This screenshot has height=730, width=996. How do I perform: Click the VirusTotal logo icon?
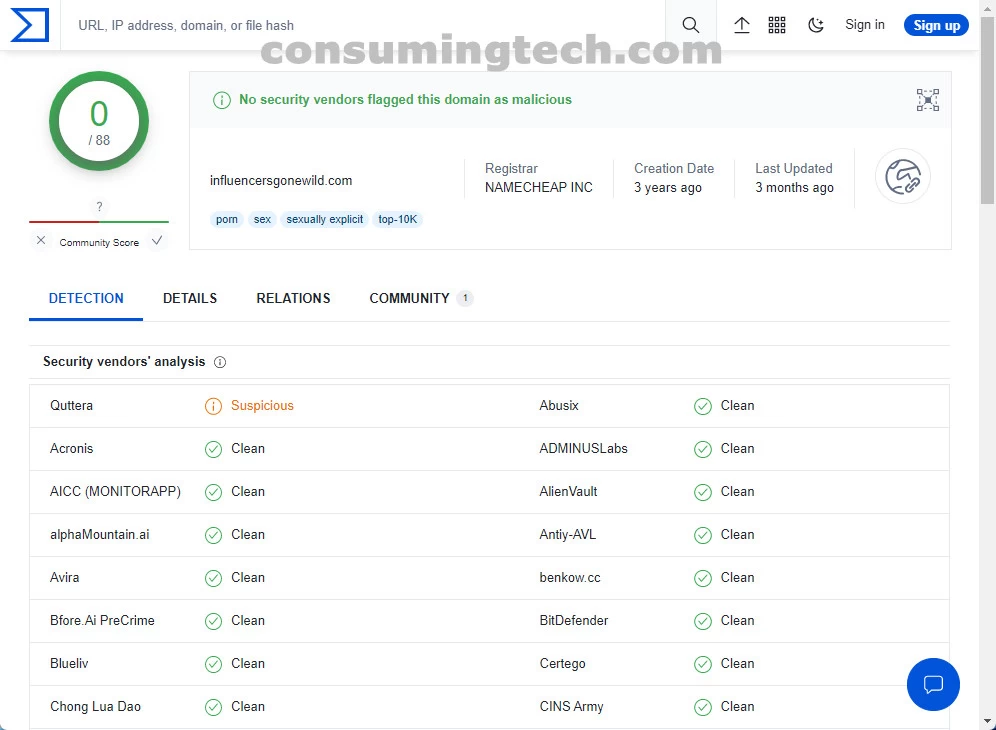click(30, 25)
